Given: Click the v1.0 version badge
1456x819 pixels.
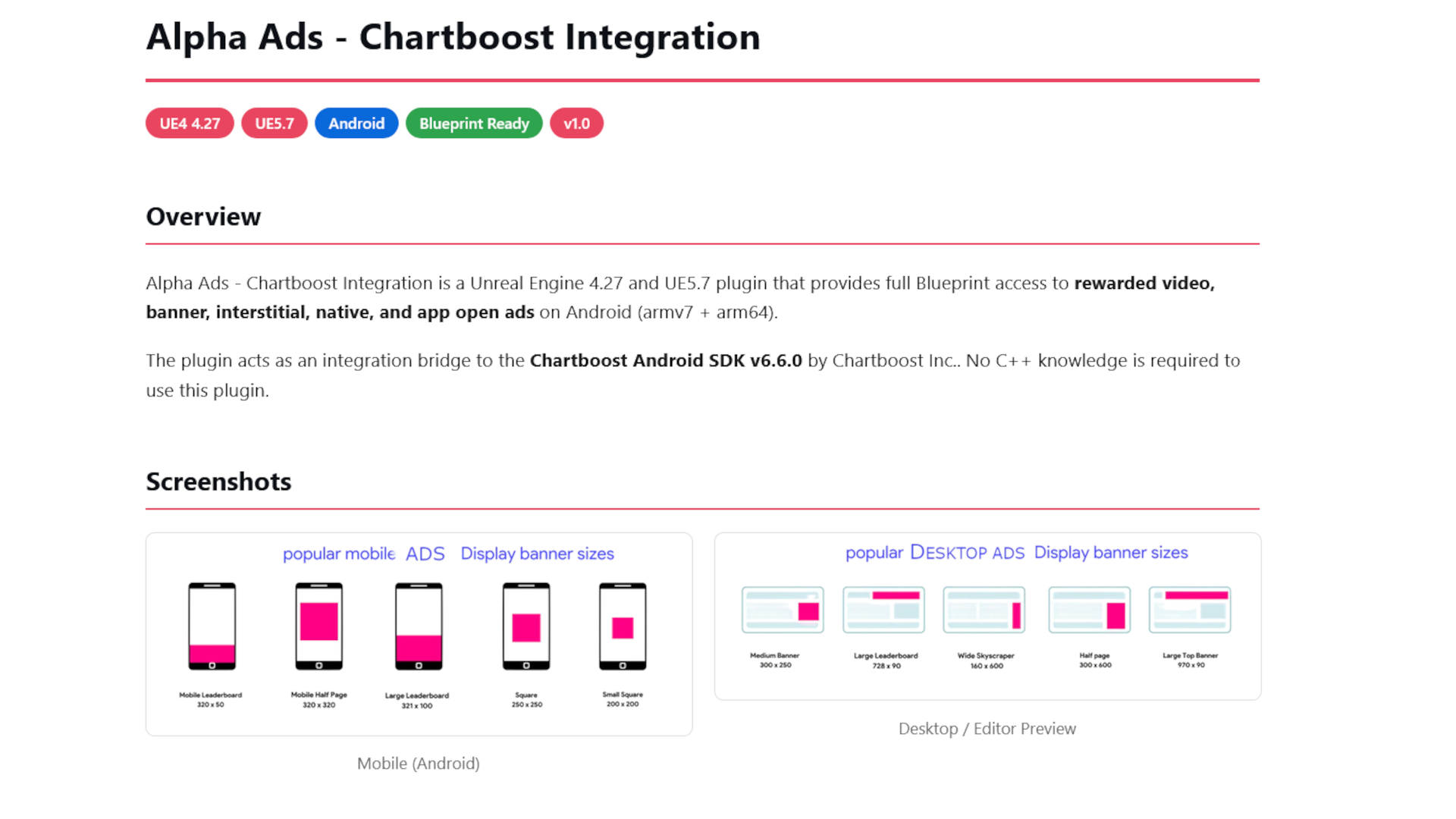Looking at the screenshot, I should [576, 124].
